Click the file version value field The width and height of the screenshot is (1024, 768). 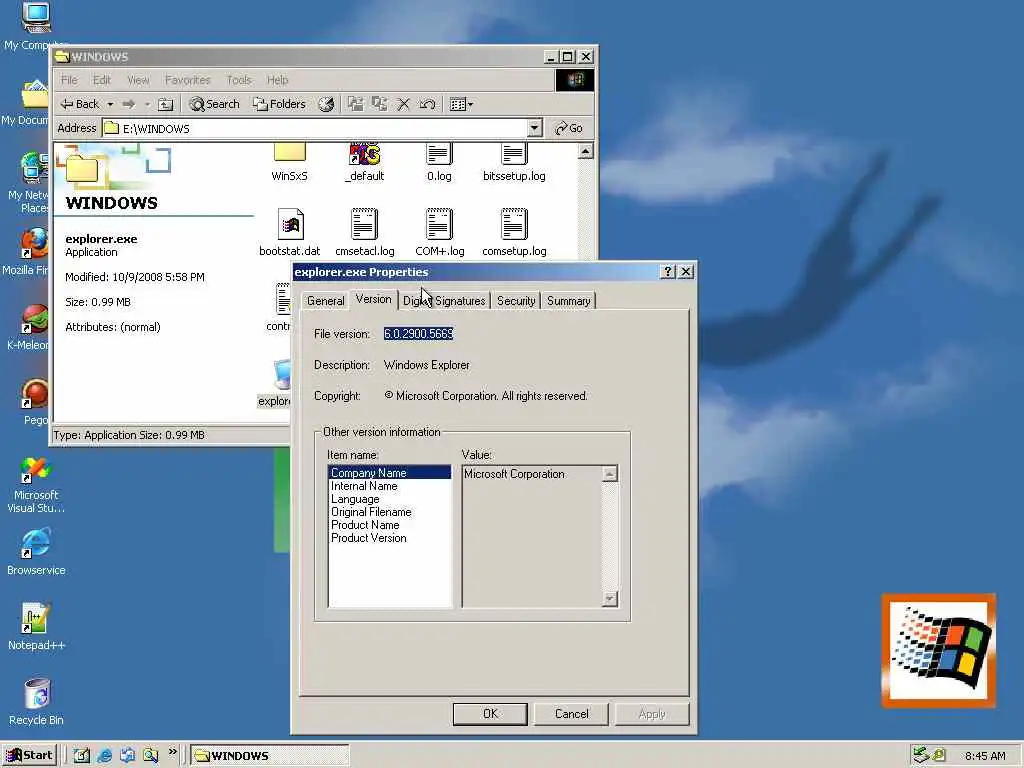[x=419, y=334]
